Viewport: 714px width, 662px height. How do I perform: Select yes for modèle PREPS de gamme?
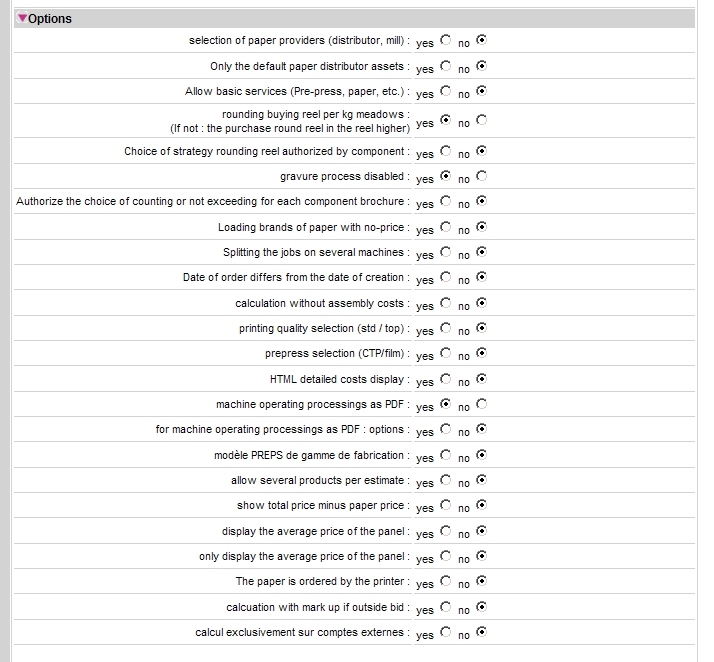click(446, 455)
